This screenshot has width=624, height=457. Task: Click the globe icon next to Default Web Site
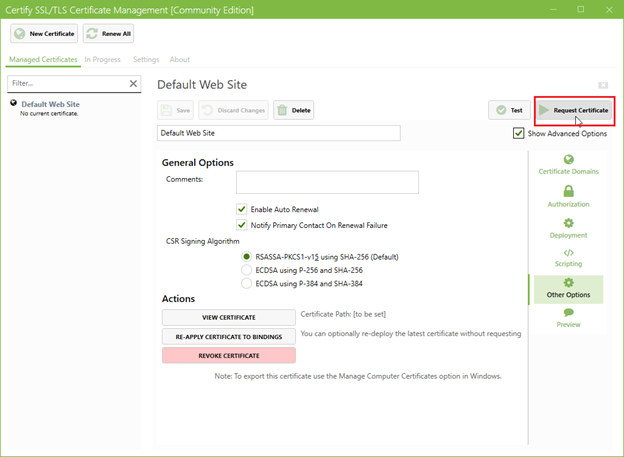[x=14, y=103]
